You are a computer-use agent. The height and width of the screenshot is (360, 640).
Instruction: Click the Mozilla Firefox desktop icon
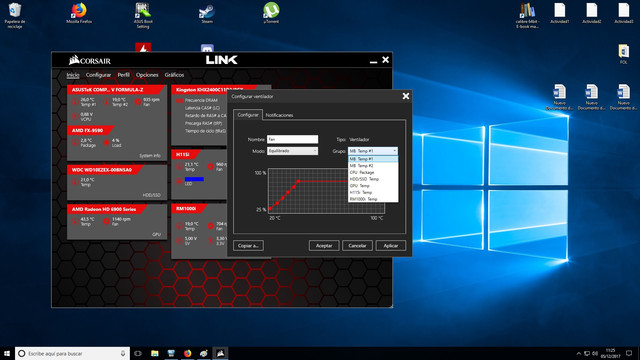(79, 13)
